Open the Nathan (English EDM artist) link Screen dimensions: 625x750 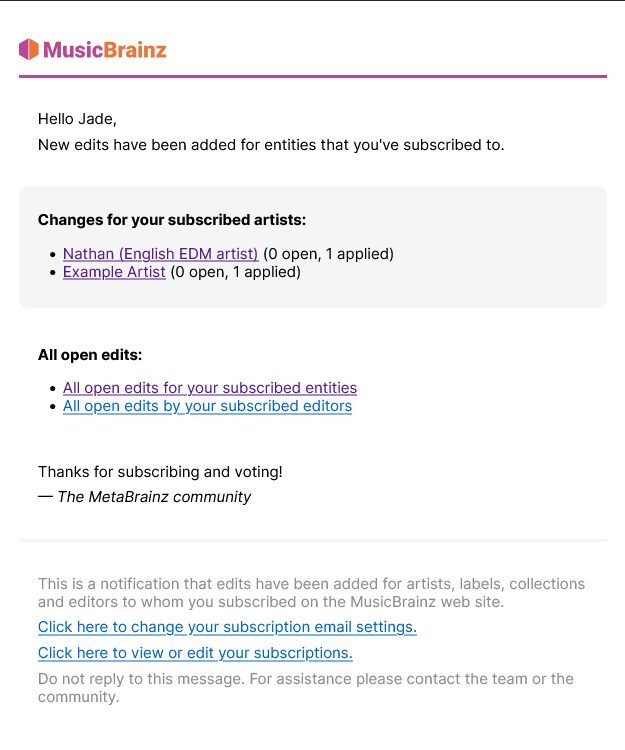(x=161, y=254)
